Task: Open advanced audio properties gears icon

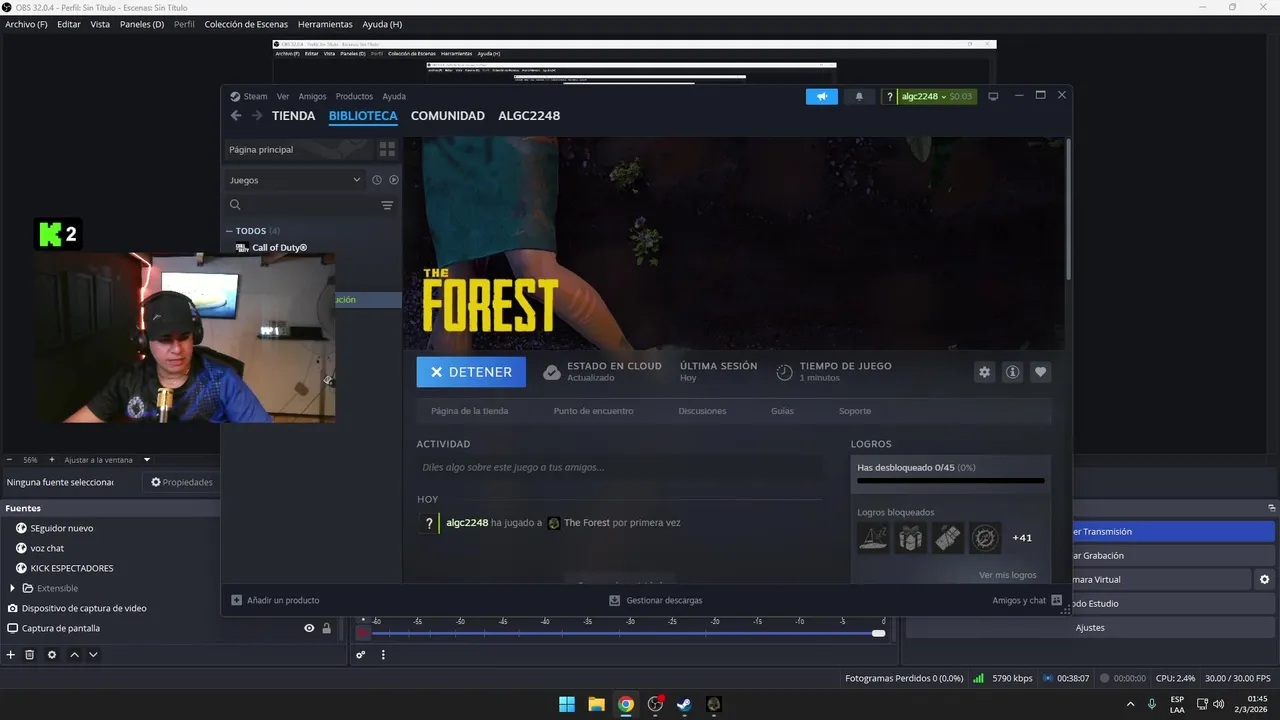Action: 361,655
